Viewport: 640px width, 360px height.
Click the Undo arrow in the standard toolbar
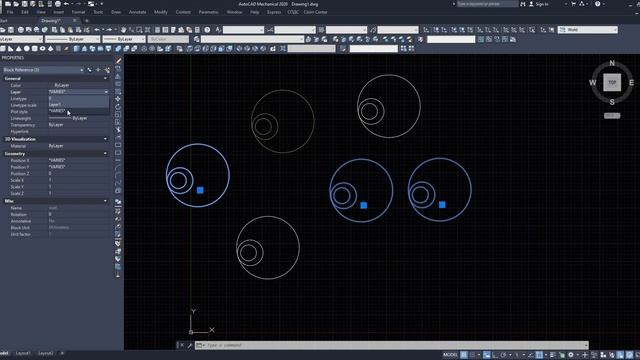pos(97,30)
